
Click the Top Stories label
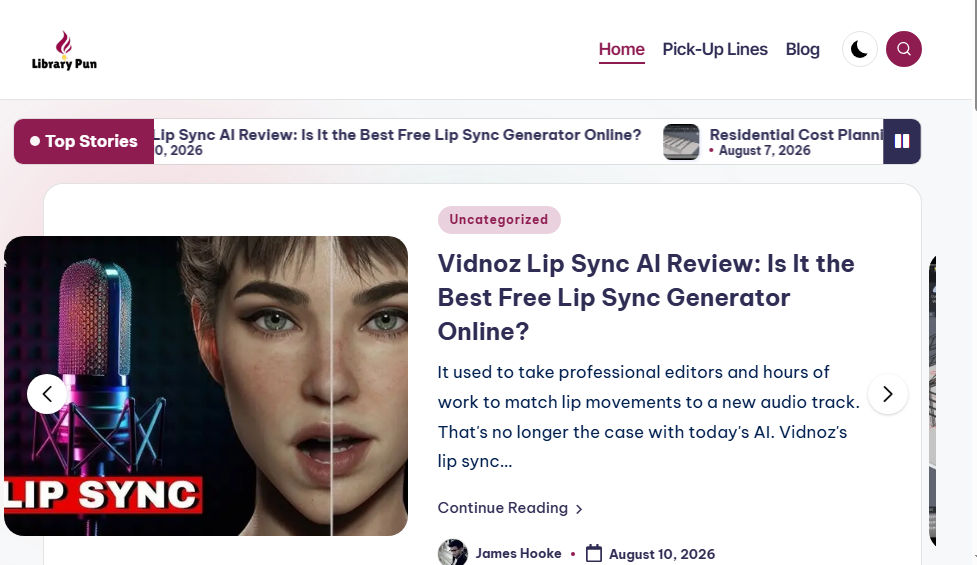84,141
